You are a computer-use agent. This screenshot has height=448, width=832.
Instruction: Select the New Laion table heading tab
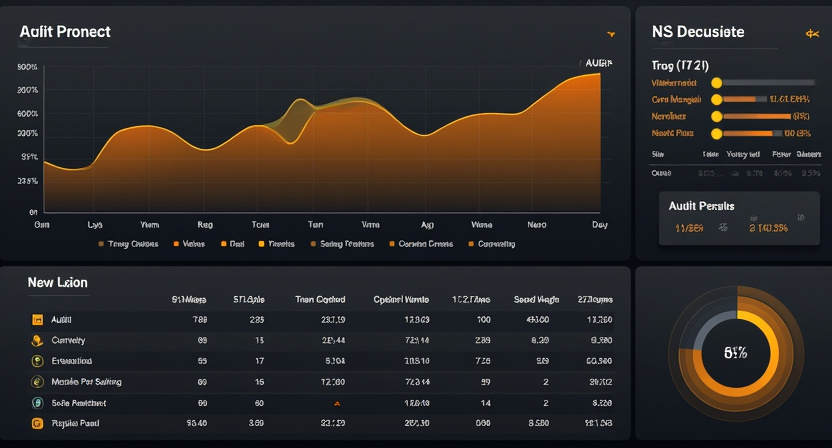tap(57, 283)
